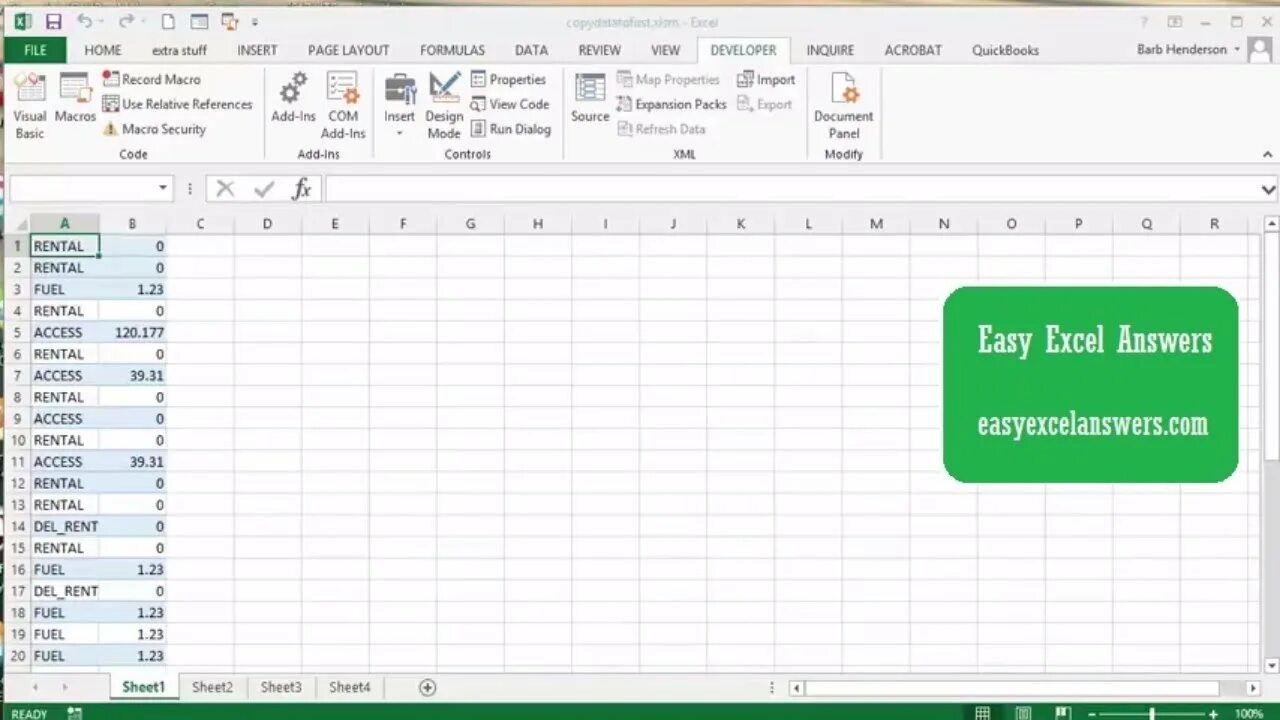Open the FILE tab
Viewport: 1280px width, 720px height.
(35, 50)
